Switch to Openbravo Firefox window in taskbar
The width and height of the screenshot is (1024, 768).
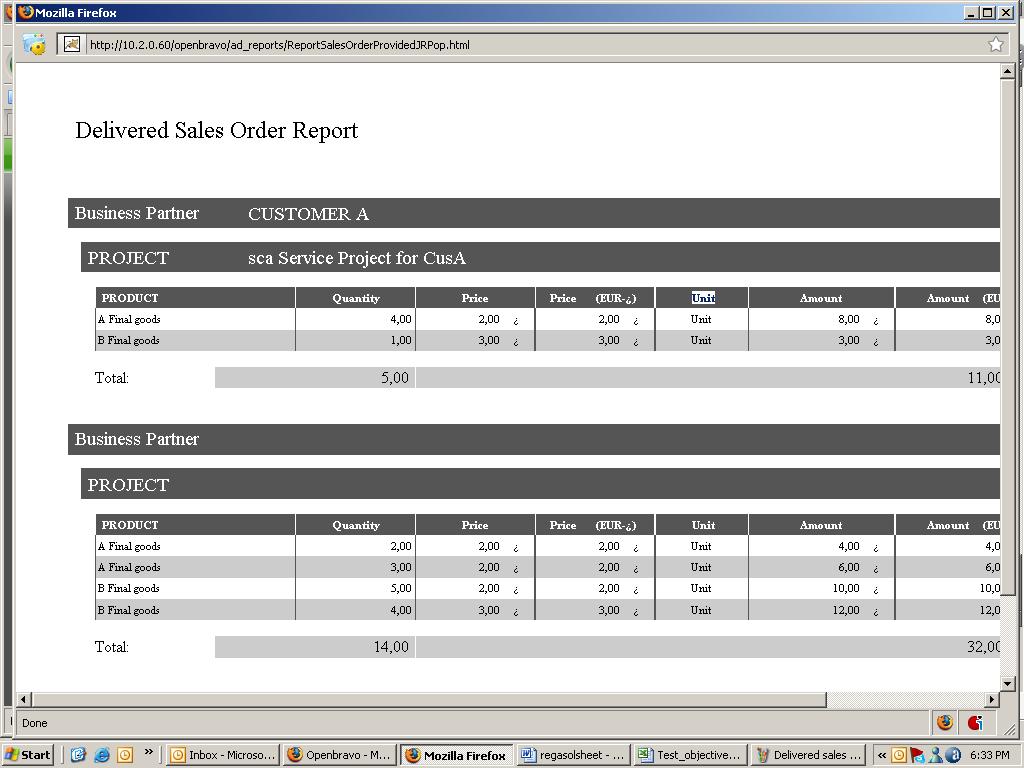point(339,755)
